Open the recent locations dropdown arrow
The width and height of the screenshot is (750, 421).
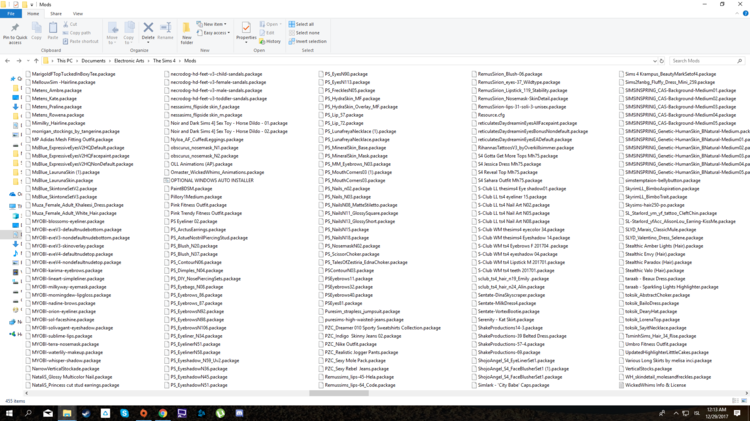coord(28,61)
